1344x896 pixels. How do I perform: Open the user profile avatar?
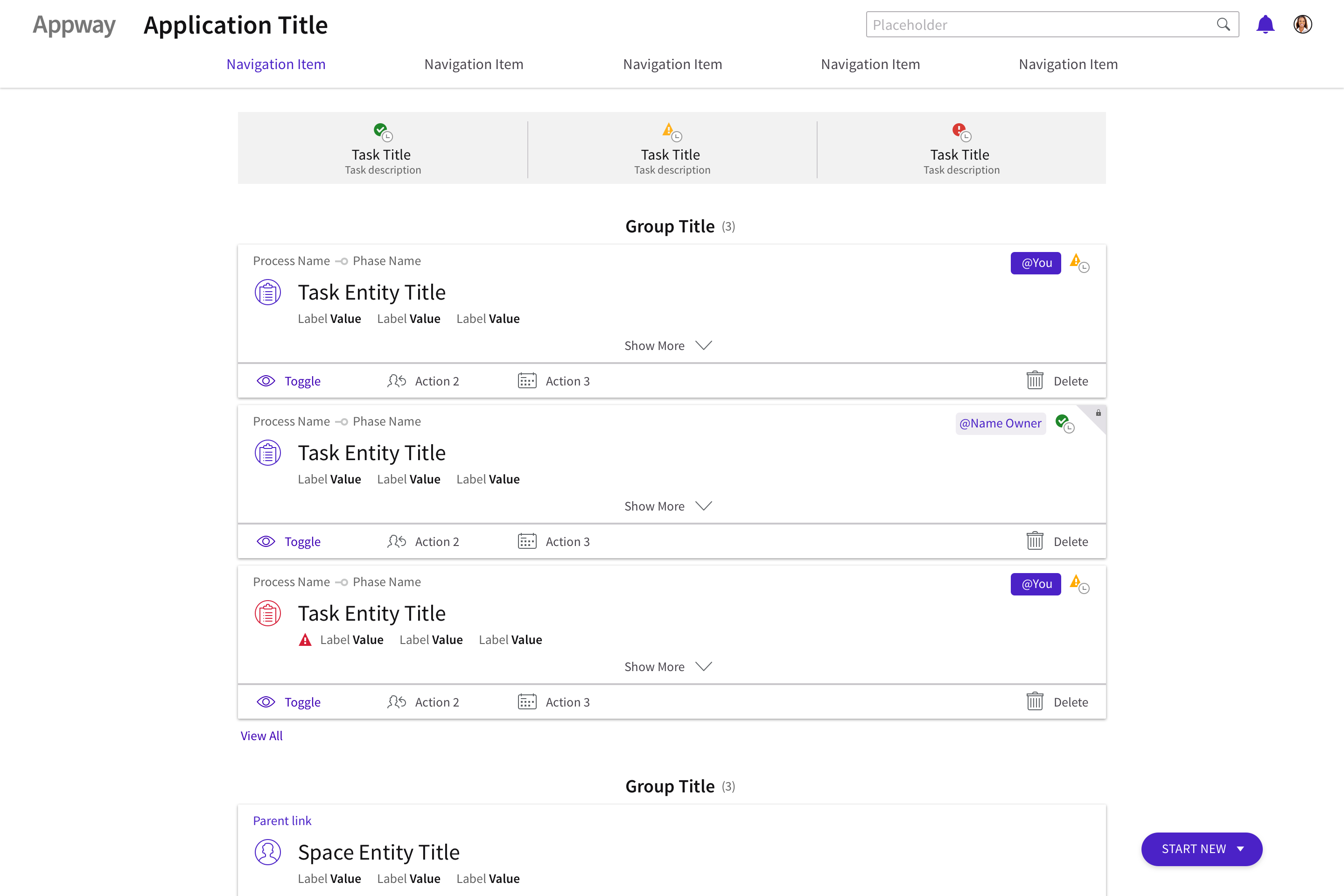pos(1302,24)
